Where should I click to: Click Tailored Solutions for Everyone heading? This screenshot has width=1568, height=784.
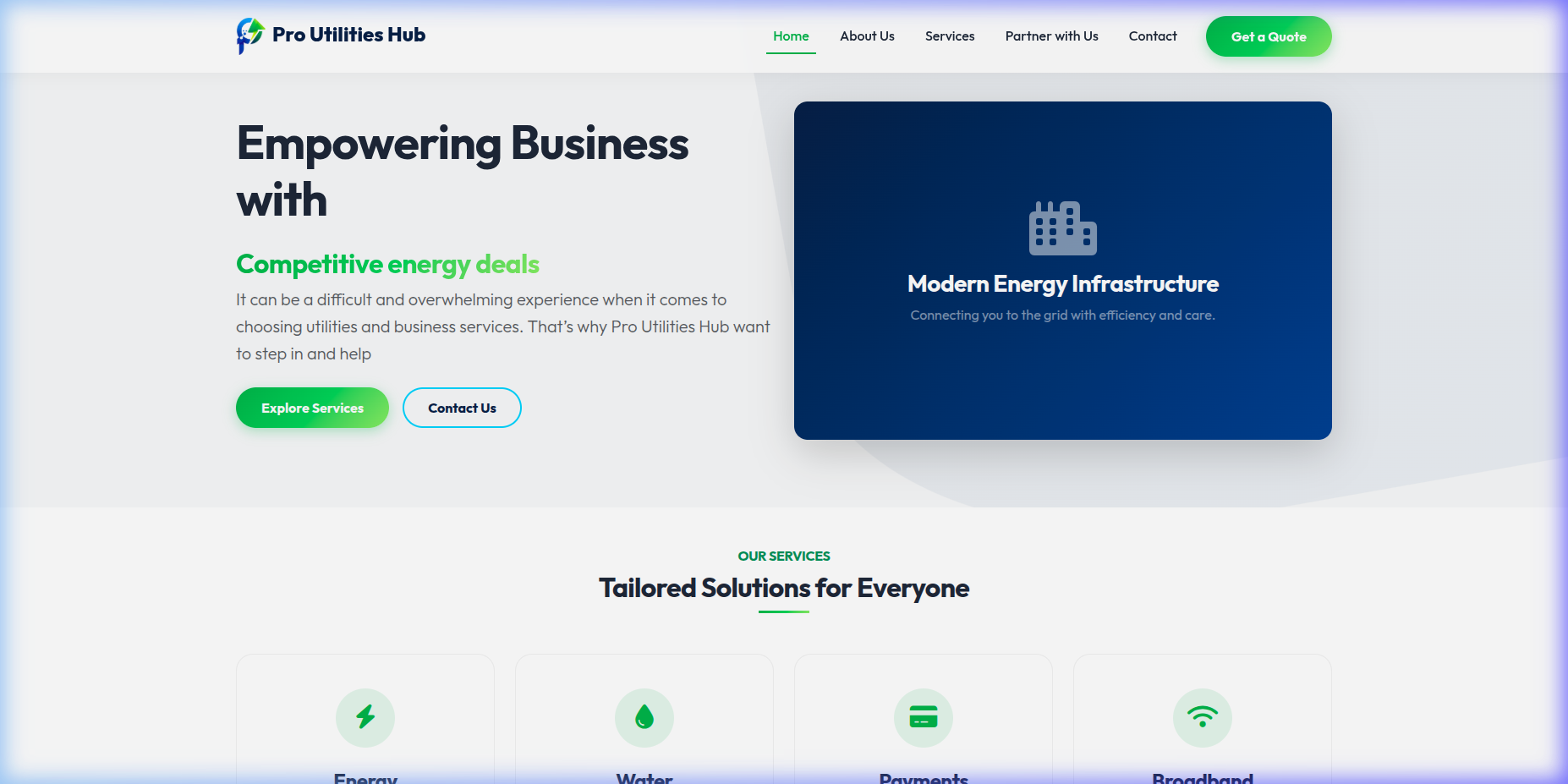(784, 588)
